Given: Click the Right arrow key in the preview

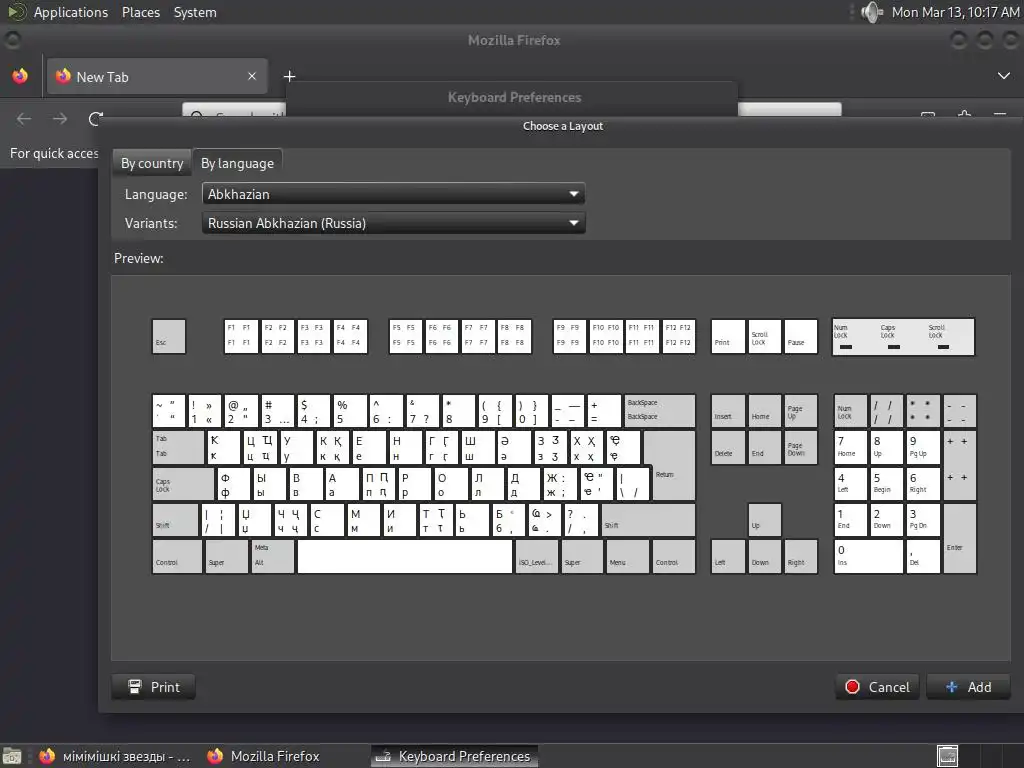Looking at the screenshot, I should point(801,556).
